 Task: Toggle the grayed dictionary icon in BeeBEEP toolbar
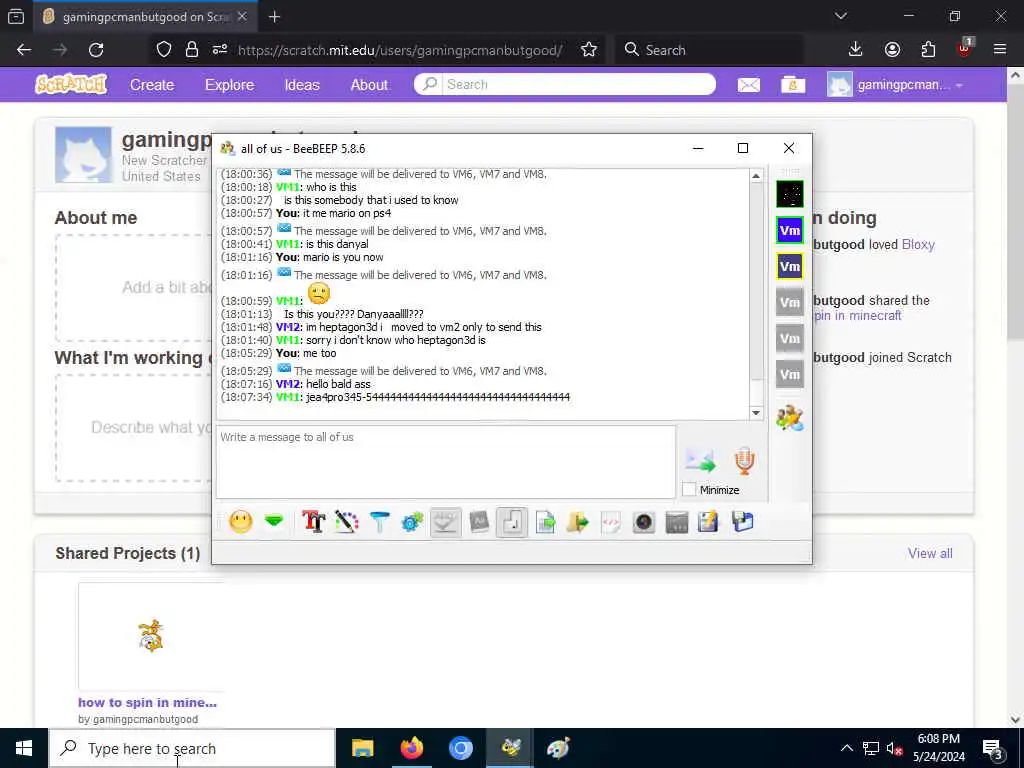coord(479,522)
